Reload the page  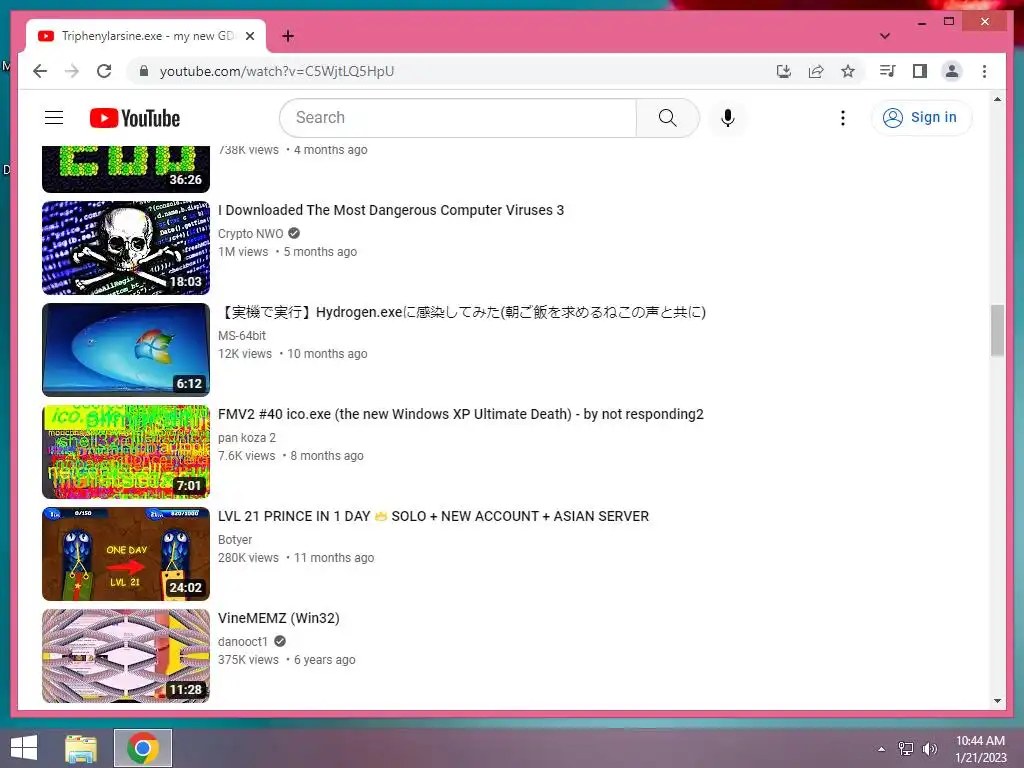(104, 71)
